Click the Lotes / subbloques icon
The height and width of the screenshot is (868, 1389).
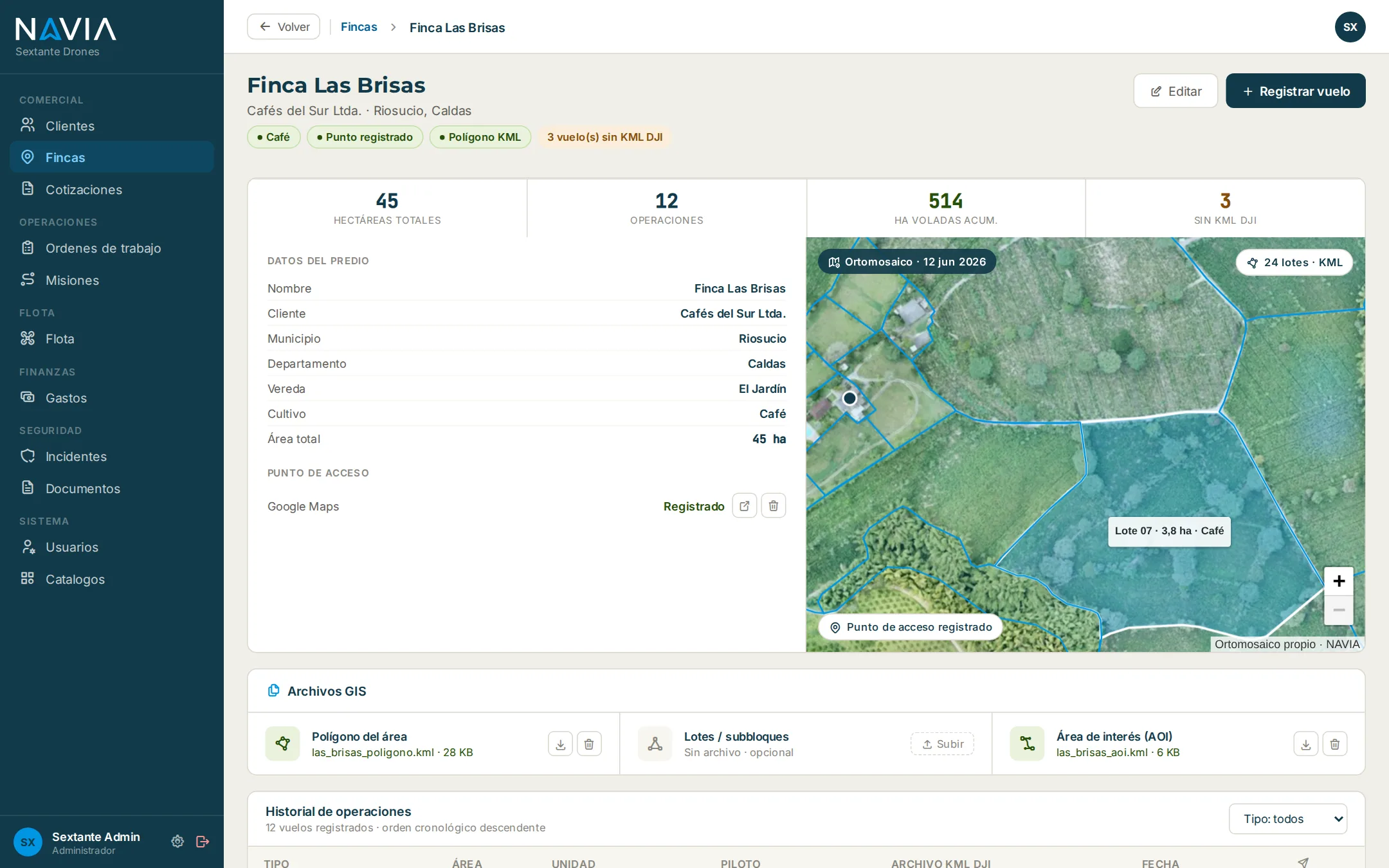click(655, 744)
